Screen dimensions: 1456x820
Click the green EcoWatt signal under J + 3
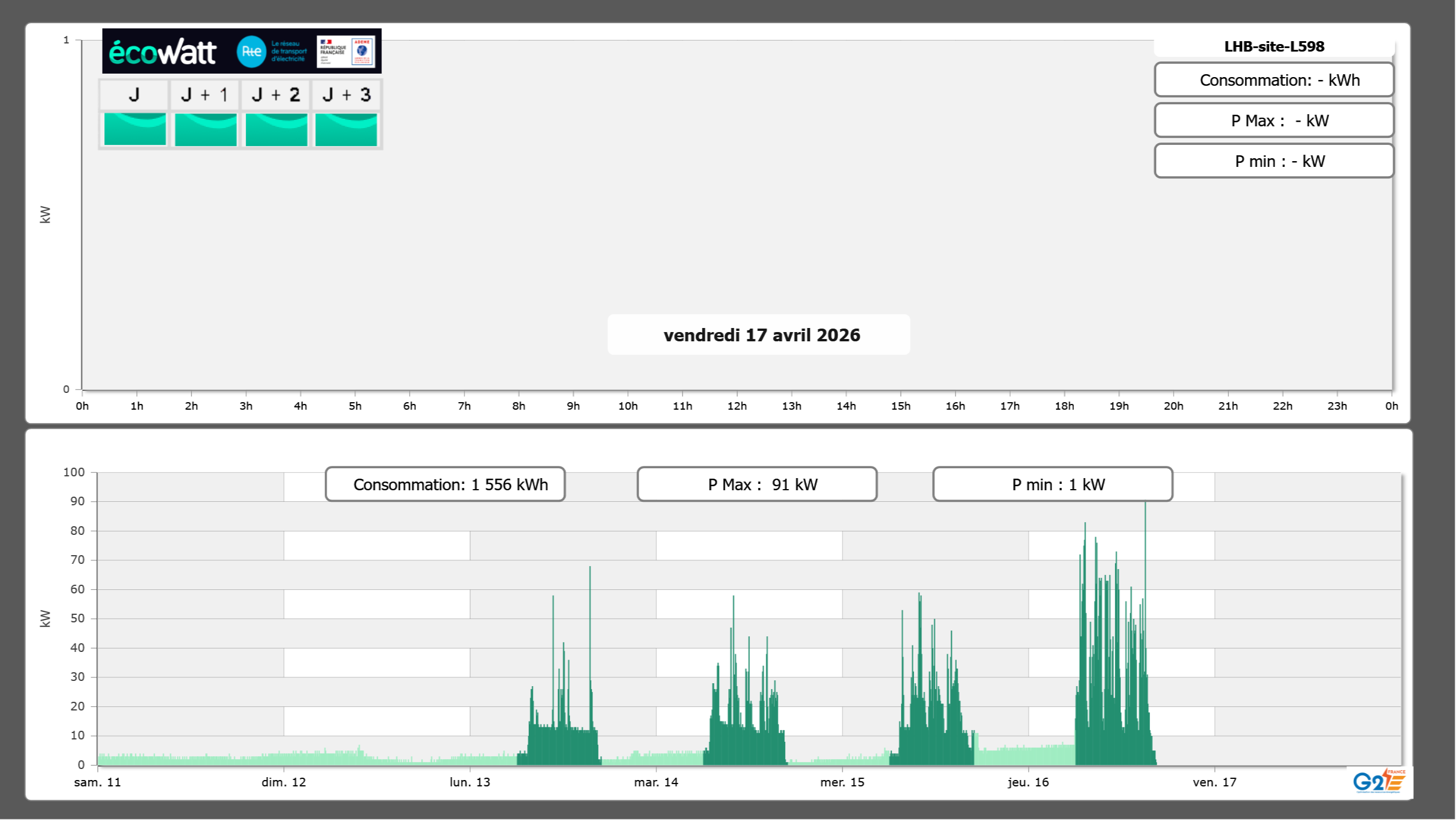pos(346,129)
